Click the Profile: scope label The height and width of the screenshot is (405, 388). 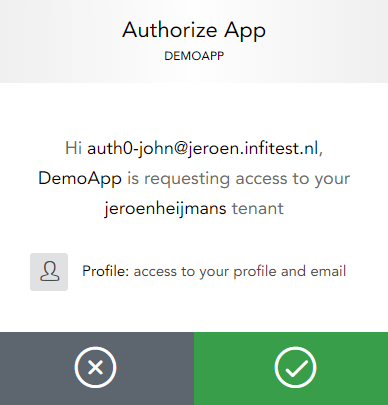click(x=105, y=271)
